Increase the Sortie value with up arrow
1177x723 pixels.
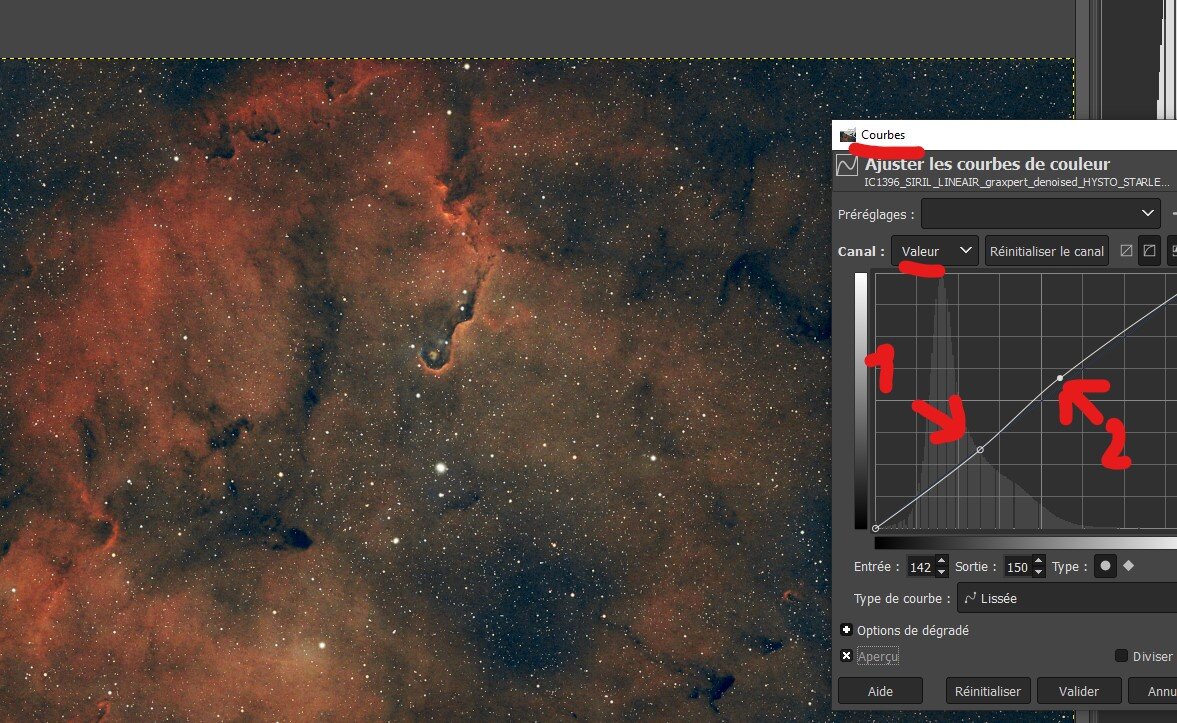[x=1038, y=561]
